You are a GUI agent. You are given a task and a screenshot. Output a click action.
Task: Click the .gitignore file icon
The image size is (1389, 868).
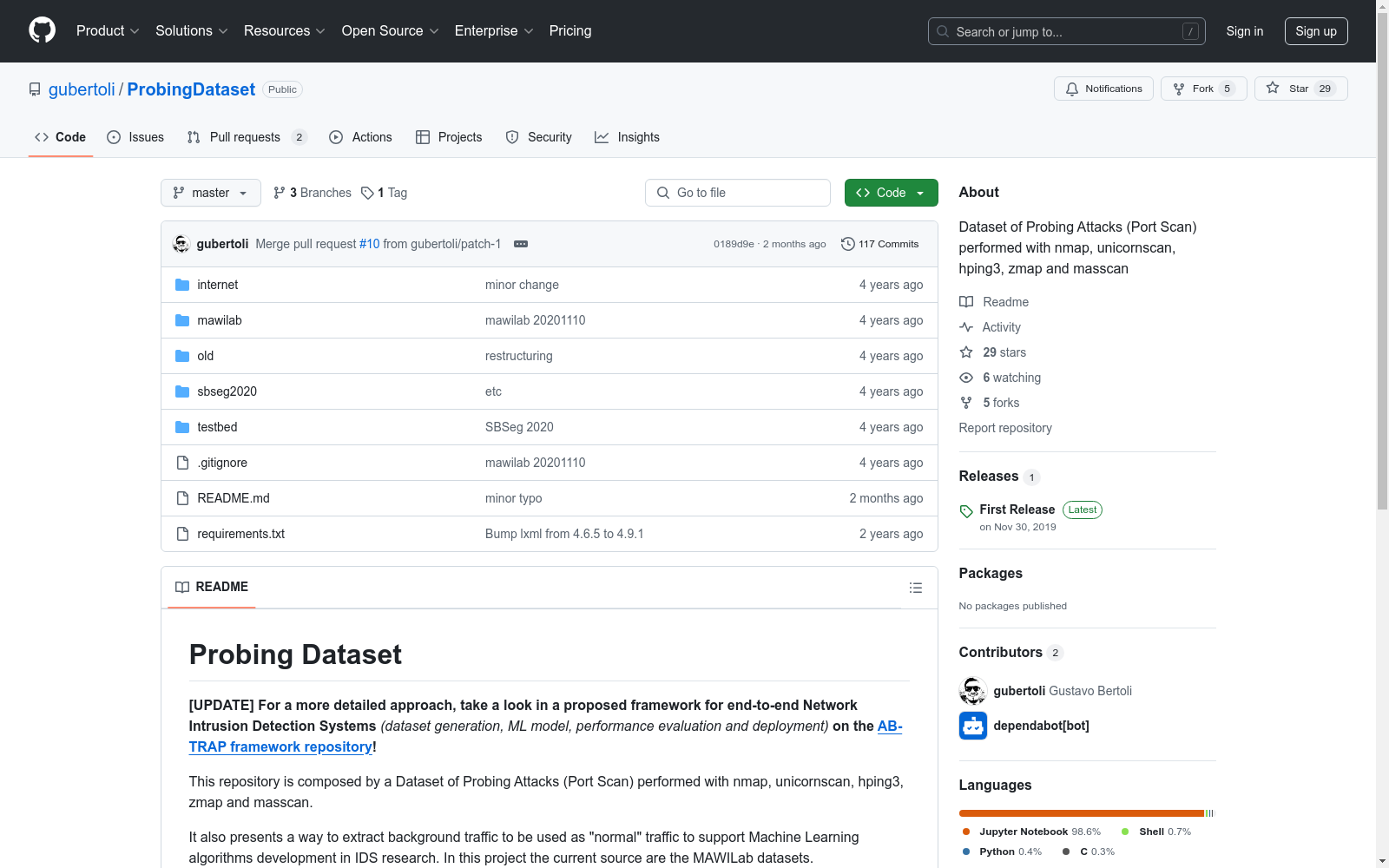point(182,463)
